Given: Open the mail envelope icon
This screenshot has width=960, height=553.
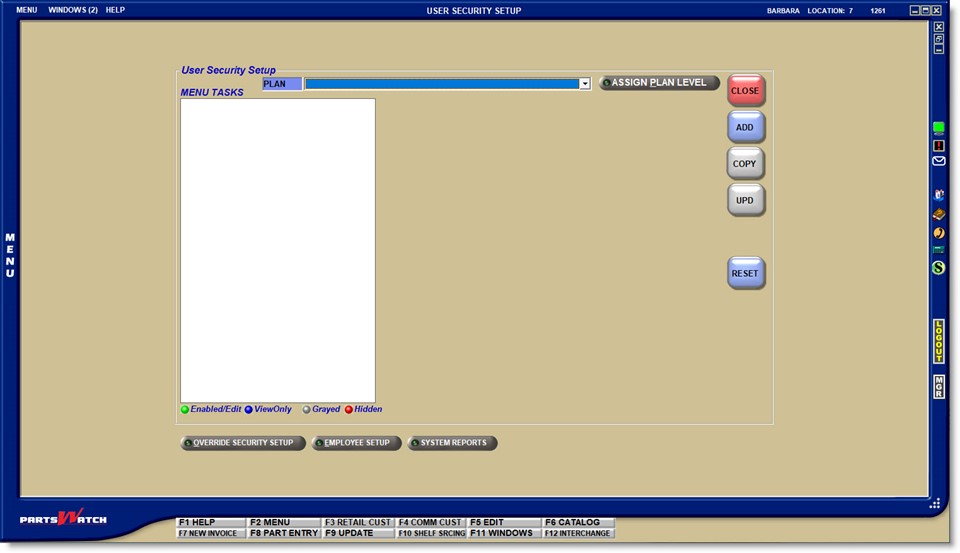Looking at the screenshot, I should tap(938, 161).
